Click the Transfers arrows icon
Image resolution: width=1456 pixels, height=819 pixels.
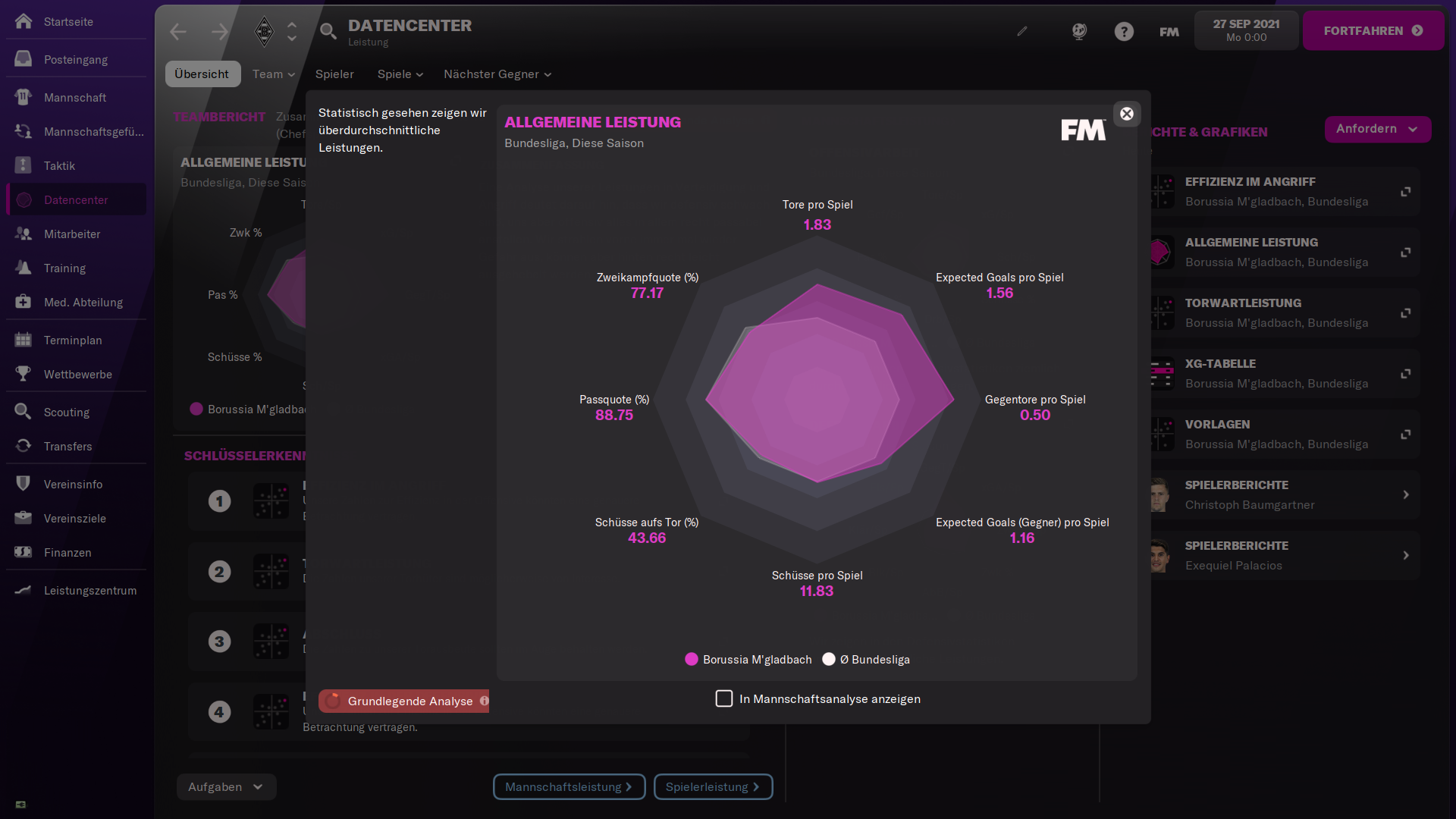pos(24,446)
